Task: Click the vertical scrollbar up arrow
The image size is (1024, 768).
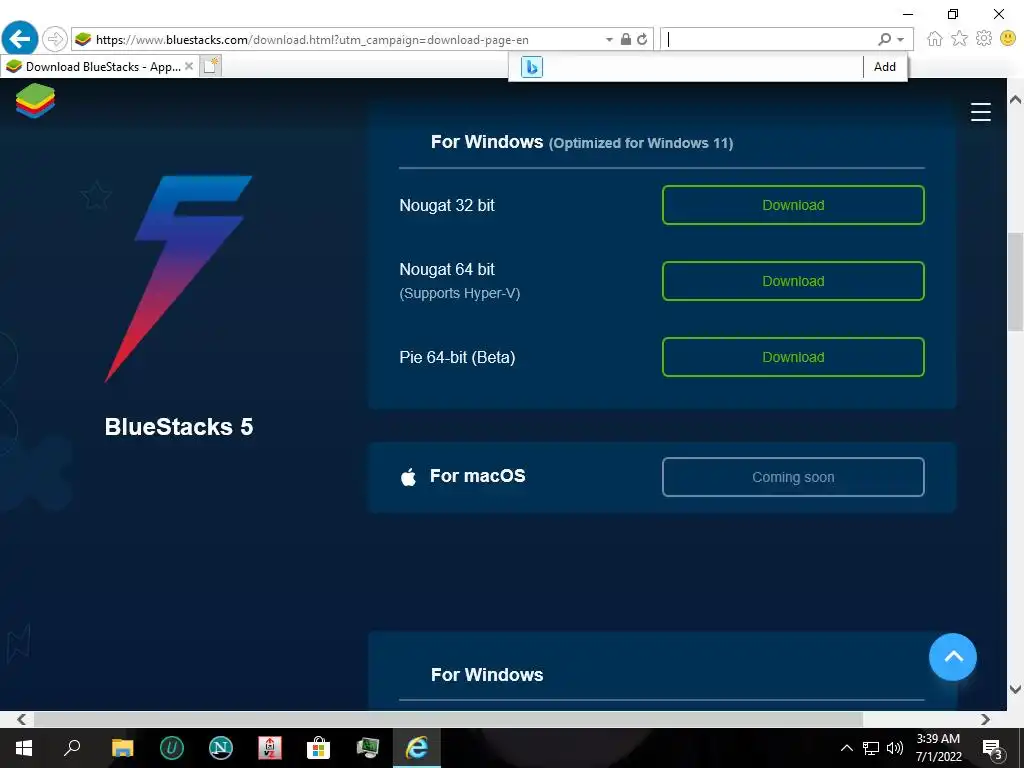Action: tap(1015, 100)
